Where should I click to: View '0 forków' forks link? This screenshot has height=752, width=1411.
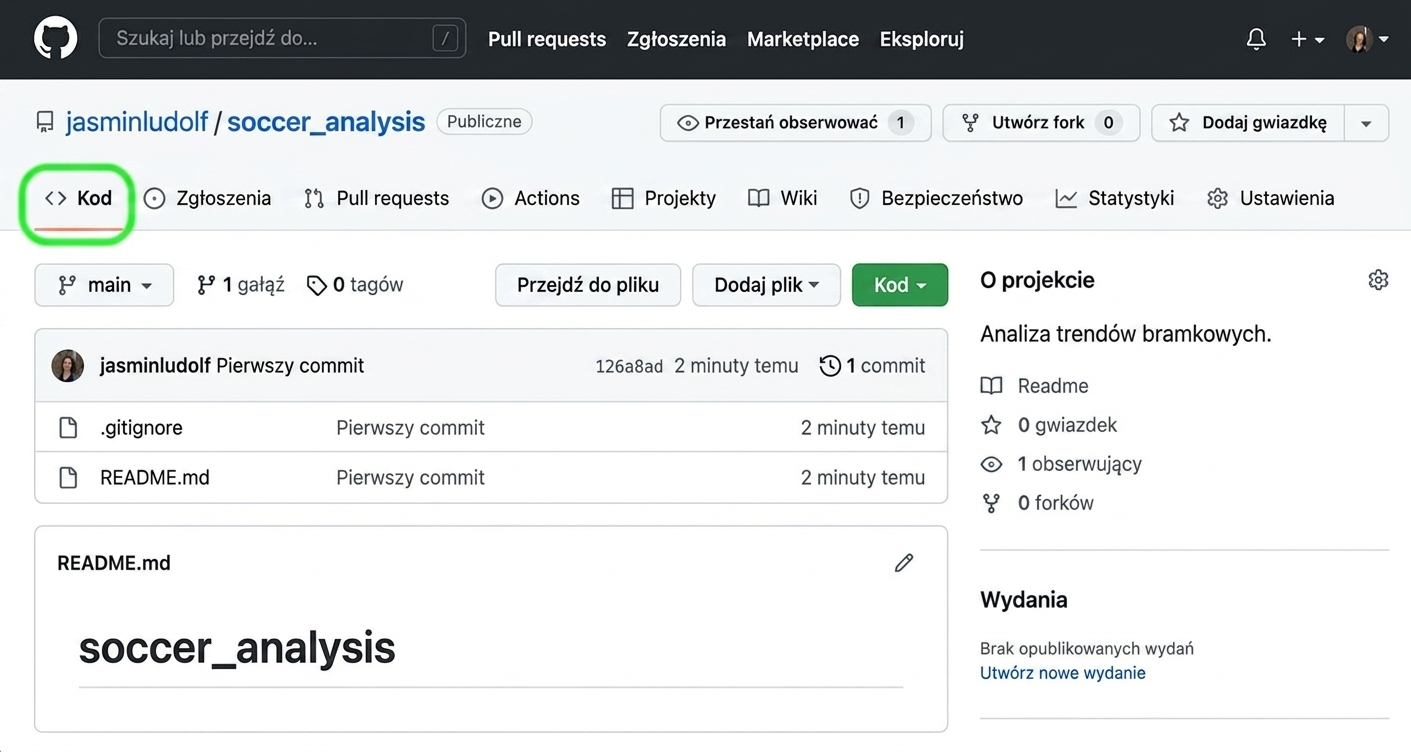click(1037, 503)
